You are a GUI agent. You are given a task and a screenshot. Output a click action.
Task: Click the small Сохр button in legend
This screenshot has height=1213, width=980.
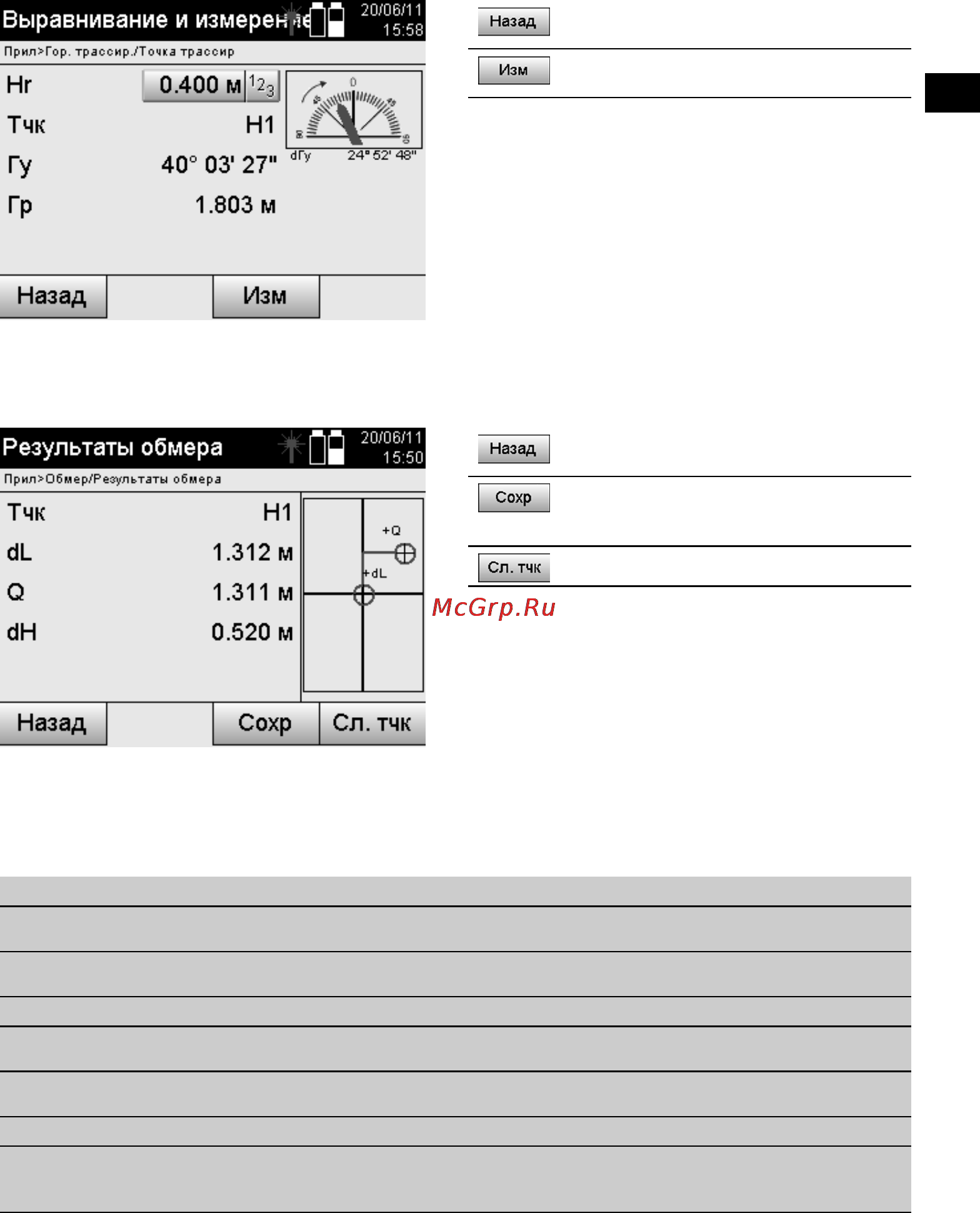(x=514, y=498)
